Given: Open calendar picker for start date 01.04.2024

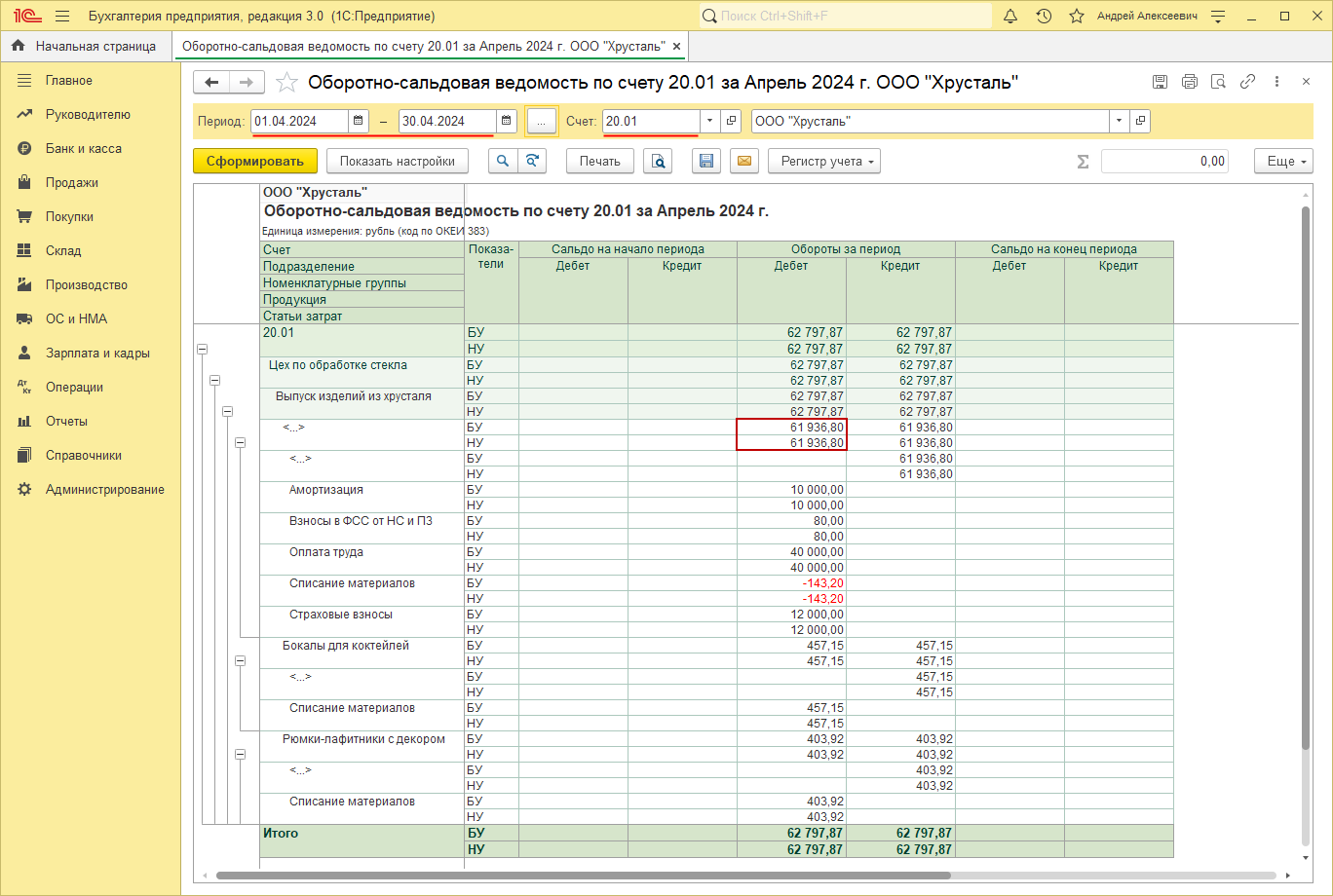Looking at the screenshot, I should click(359, 121).
